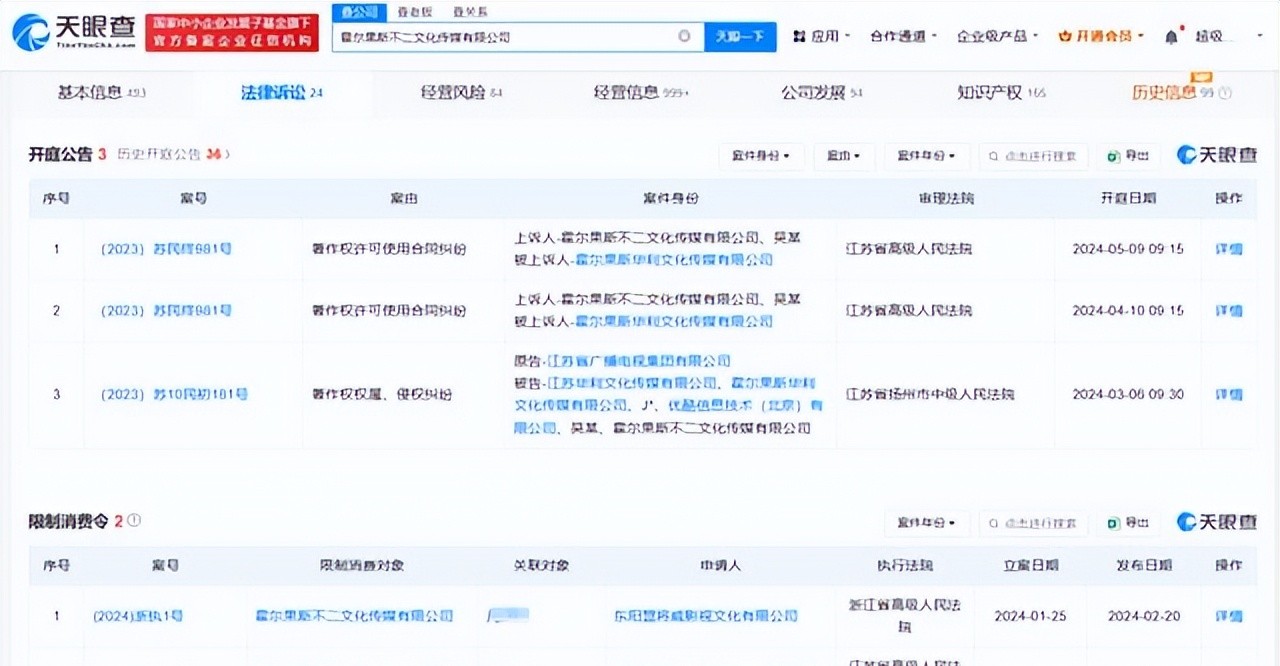Open the 知识产权 tab

[x=1001, y=93]
